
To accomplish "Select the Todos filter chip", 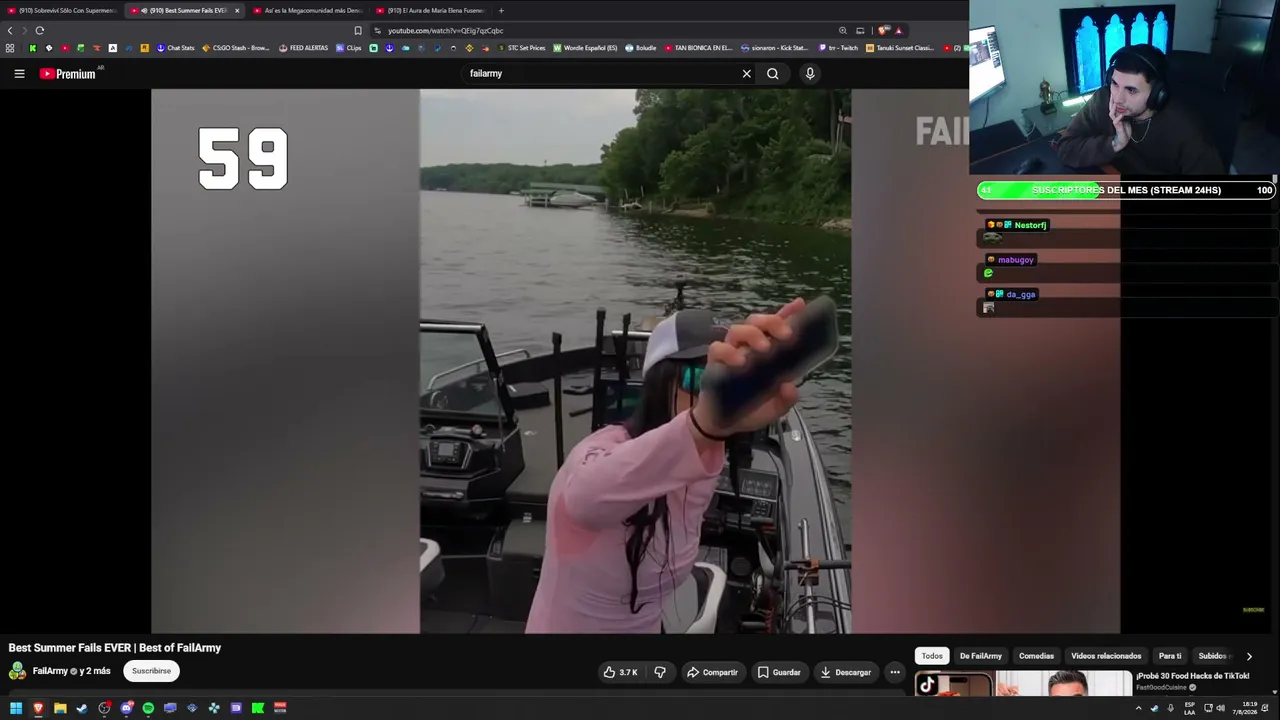I will 932,656.
